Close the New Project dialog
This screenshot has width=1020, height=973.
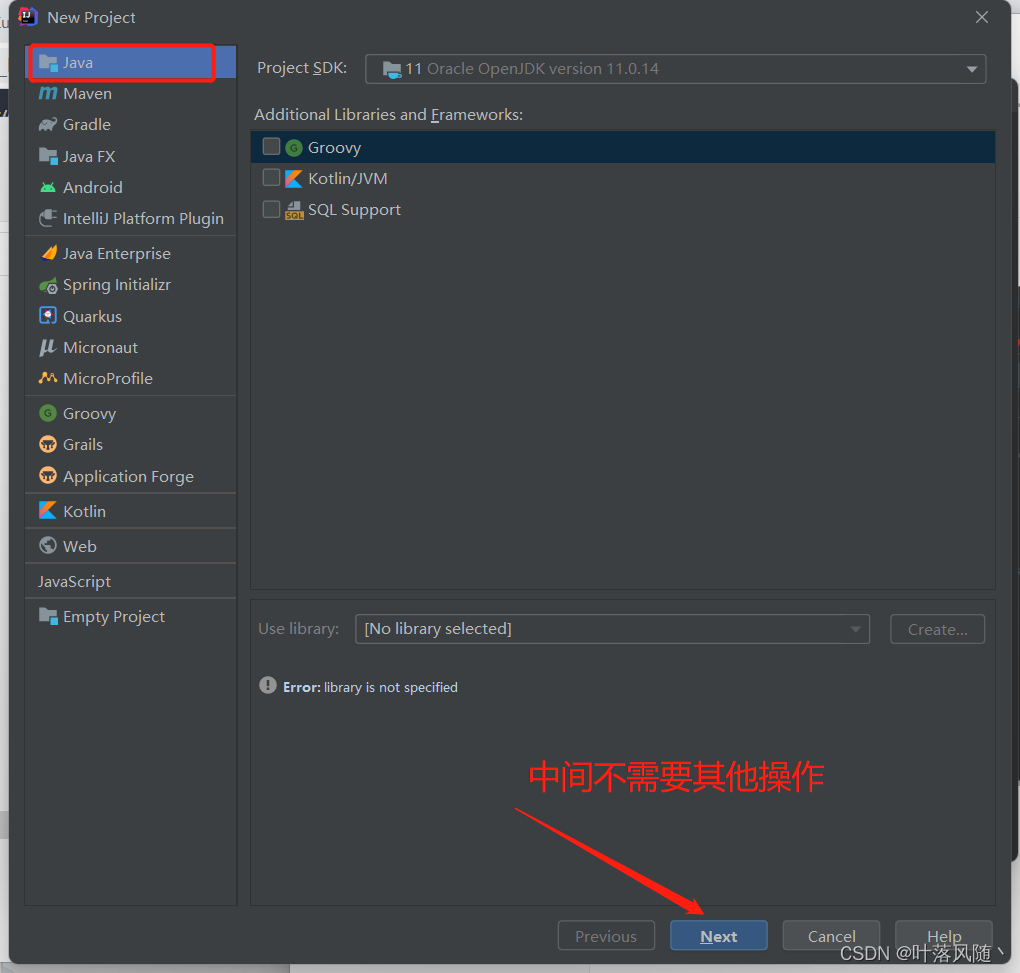pos(982,17)
